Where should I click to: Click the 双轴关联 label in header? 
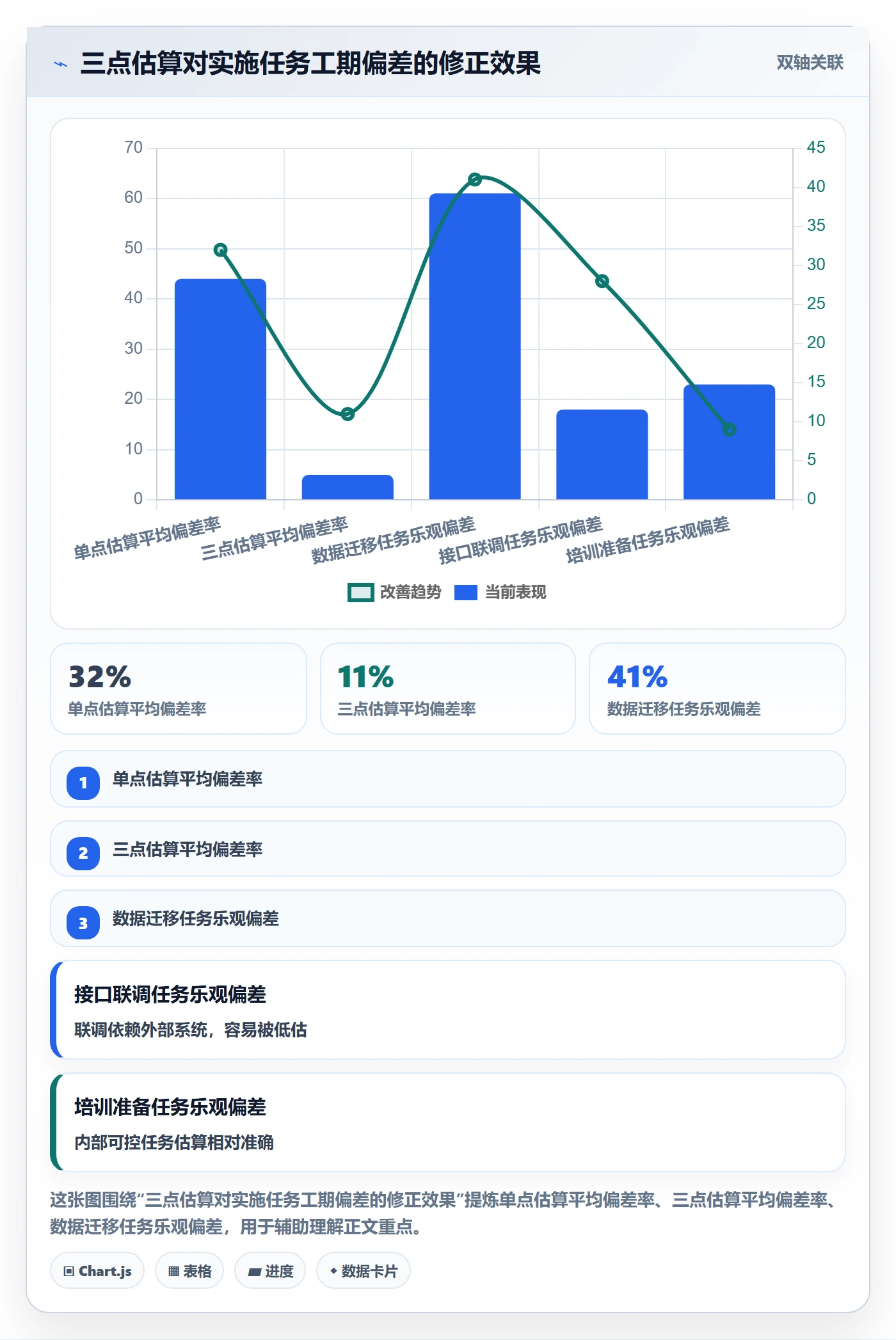(810, 63)
